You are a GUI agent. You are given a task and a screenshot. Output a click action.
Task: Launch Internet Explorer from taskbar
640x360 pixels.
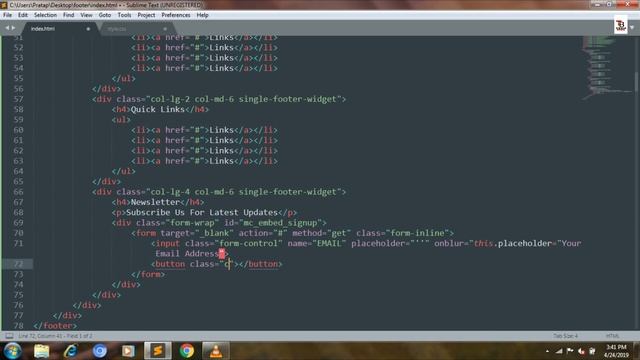(x=70, y=351)
